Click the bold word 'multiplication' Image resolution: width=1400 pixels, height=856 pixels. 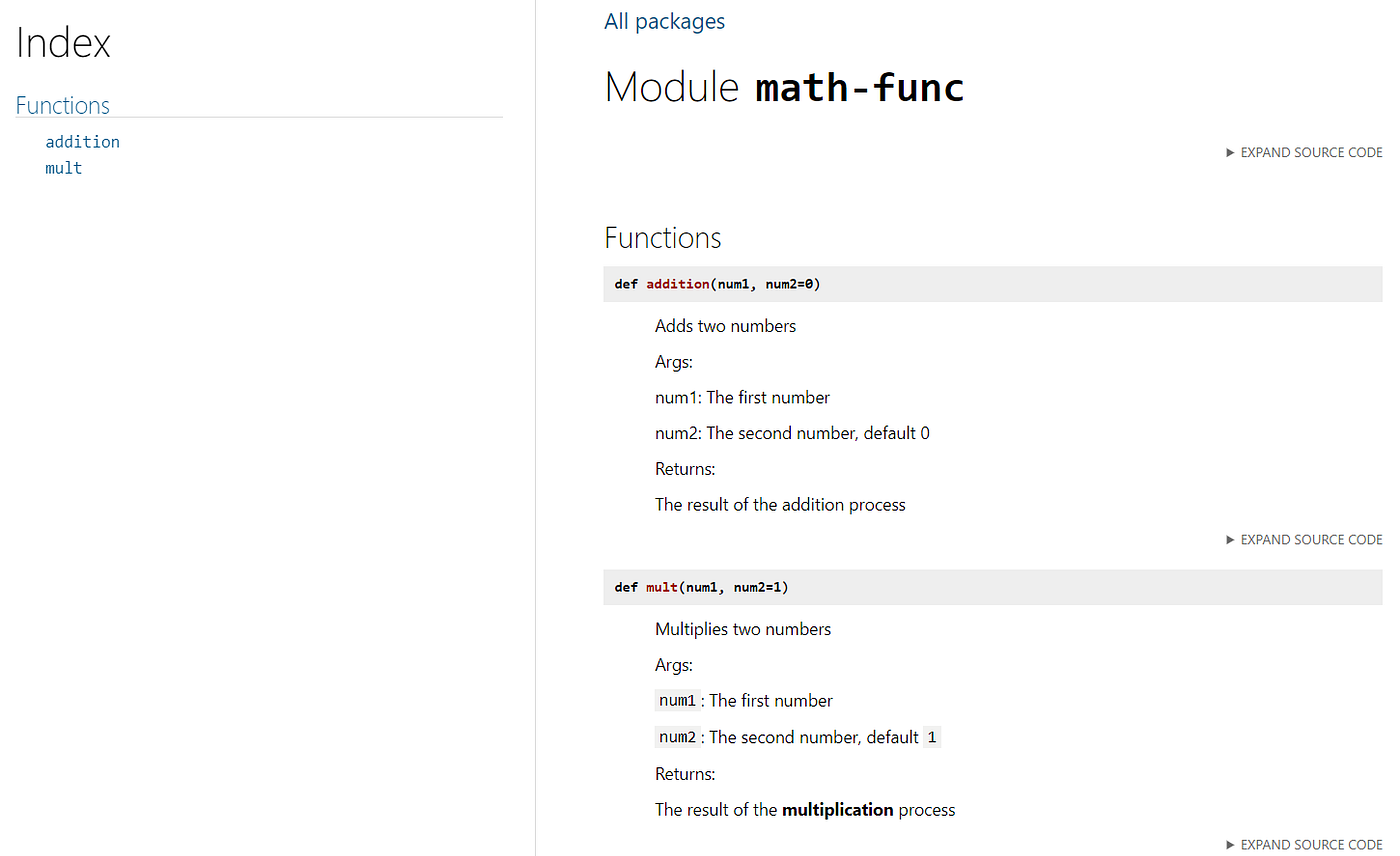click(837, 810)
